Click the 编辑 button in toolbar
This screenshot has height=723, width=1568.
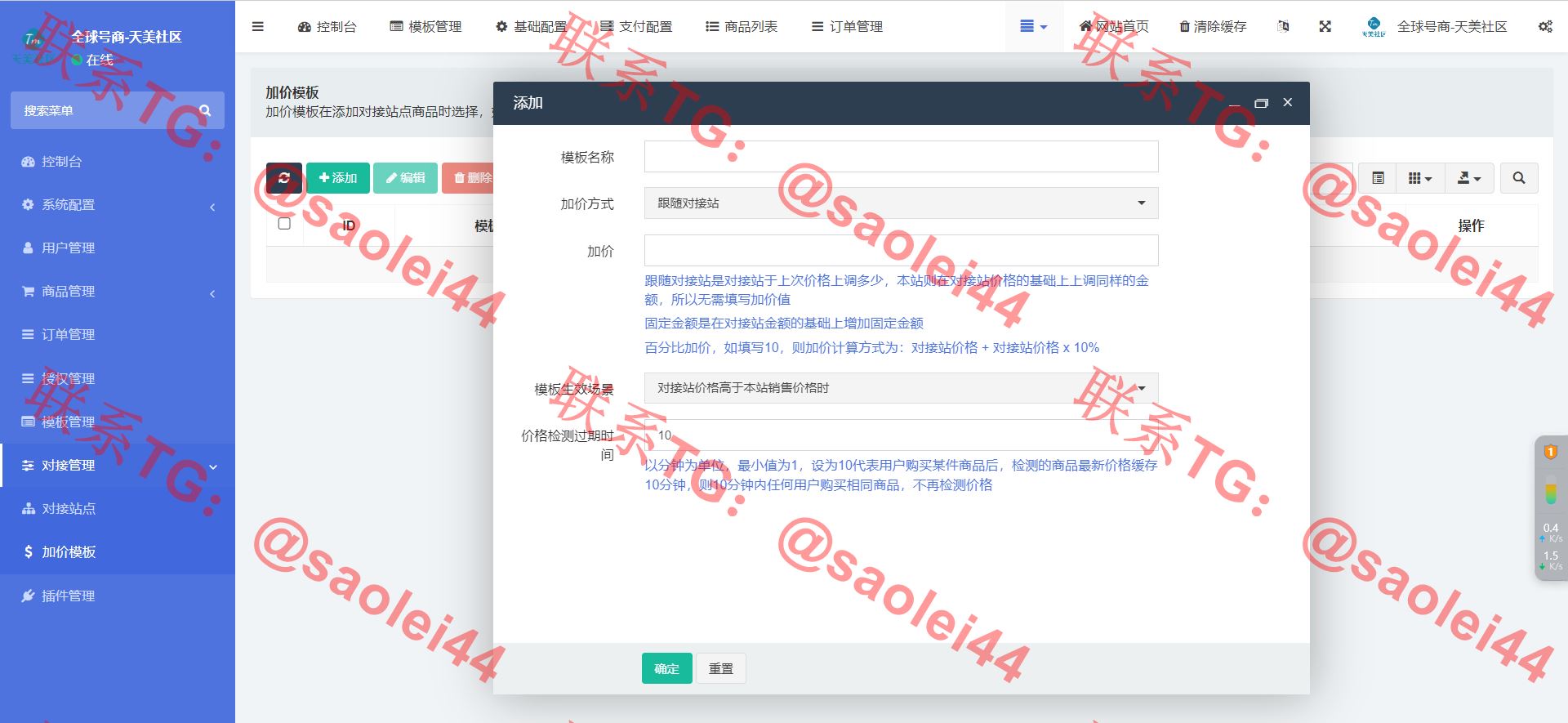(x=405, y=178)
